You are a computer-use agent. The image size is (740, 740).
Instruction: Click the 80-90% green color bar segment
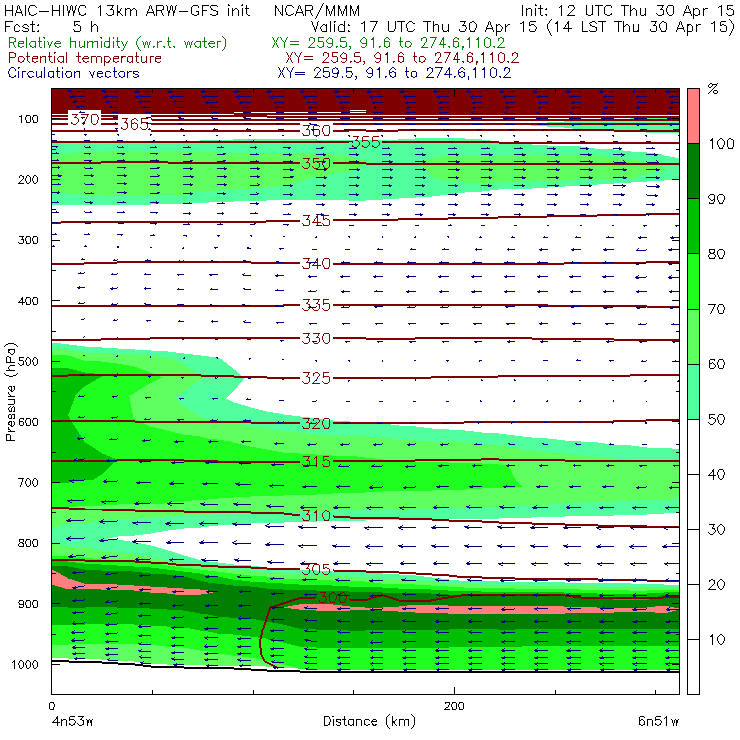pyautogui.click(x=693, y=226)
